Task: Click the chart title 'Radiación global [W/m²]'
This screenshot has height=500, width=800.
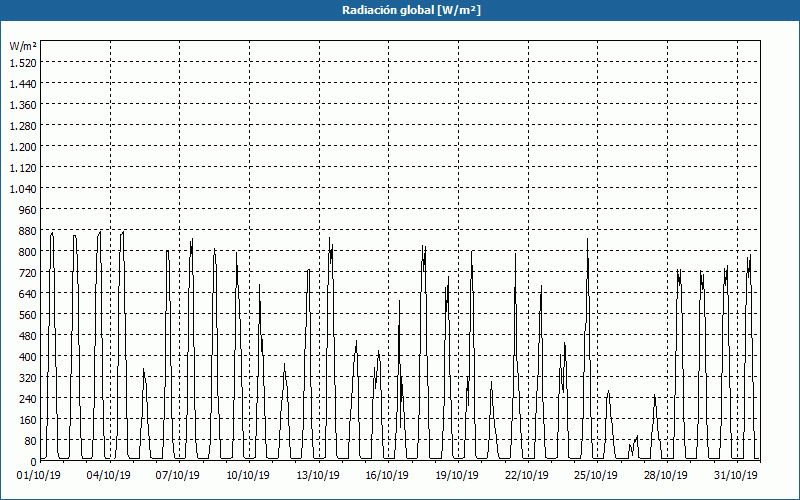Action: (411, 10)
